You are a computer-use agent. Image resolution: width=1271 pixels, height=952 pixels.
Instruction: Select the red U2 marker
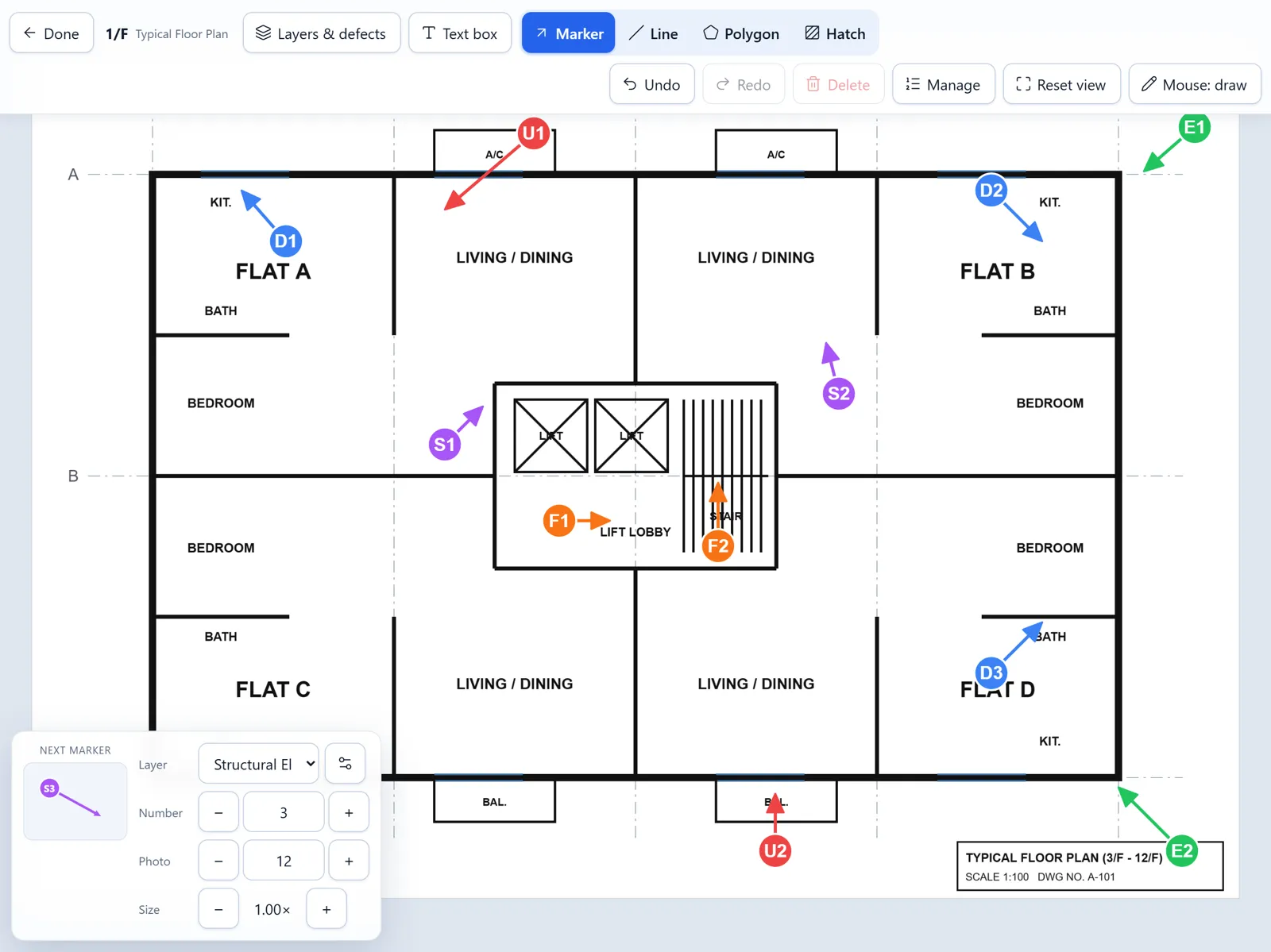click(775, 851)
